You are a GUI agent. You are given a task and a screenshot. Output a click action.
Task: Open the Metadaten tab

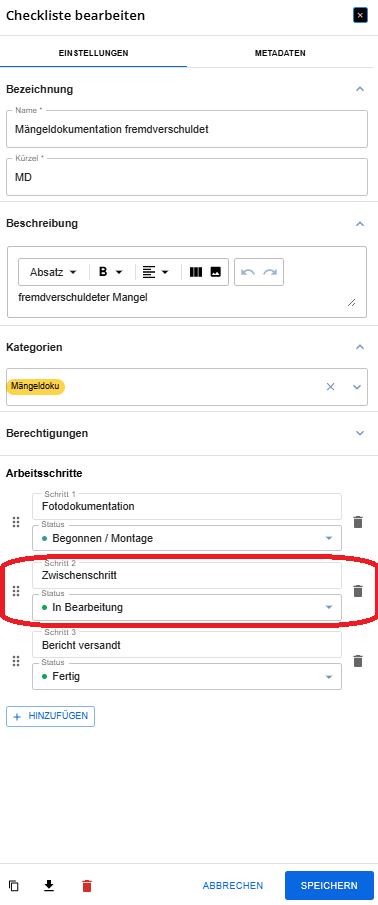pos(280,53)
